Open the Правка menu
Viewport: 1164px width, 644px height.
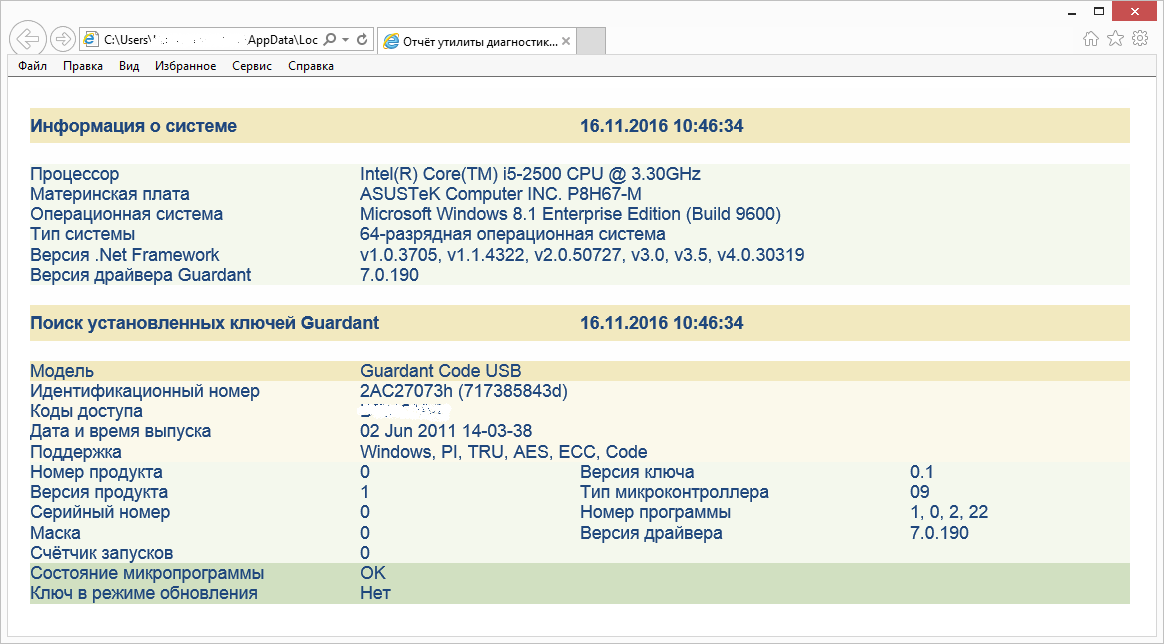pos(83,66)
